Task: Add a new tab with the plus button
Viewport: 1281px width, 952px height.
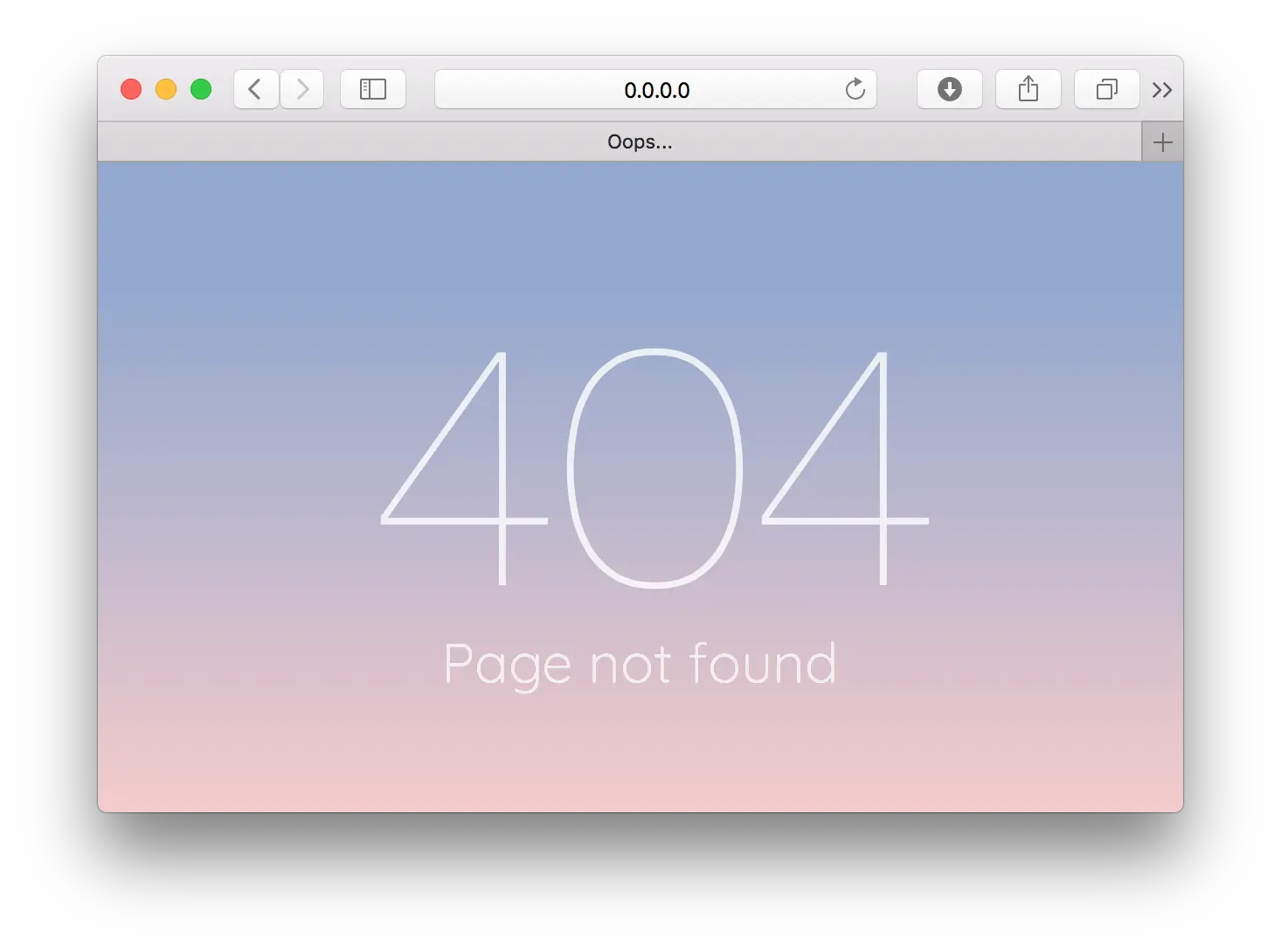Action: [1163, 142]
